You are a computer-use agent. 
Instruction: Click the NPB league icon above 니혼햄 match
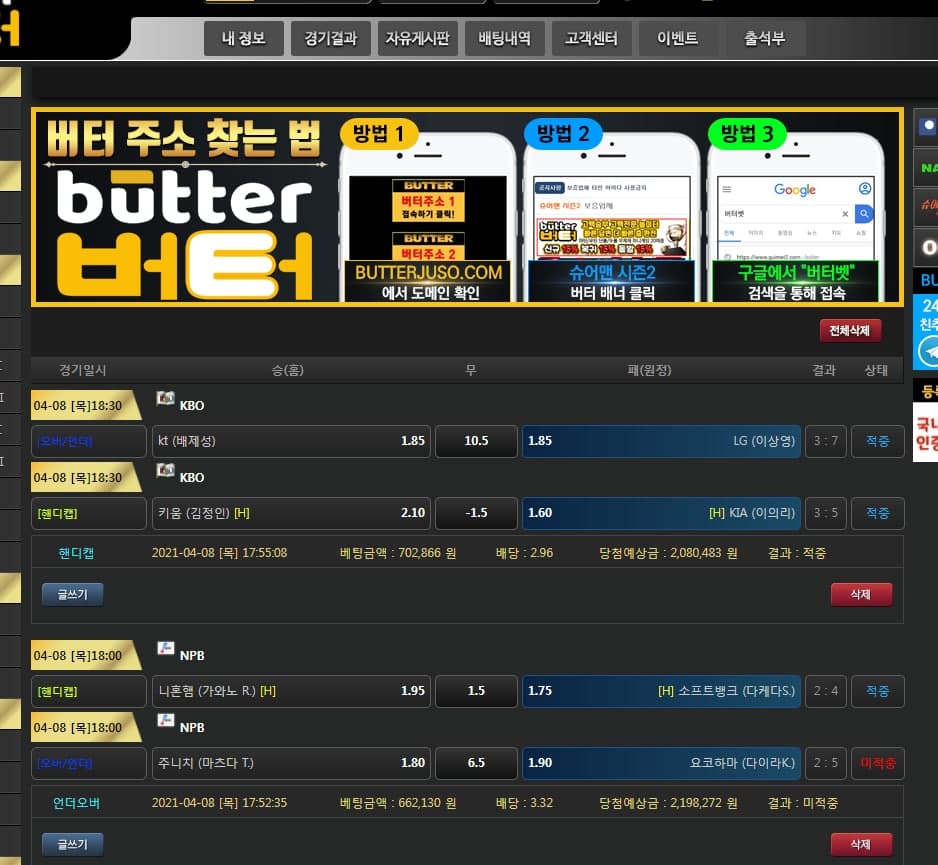click(x=166, y=649)
